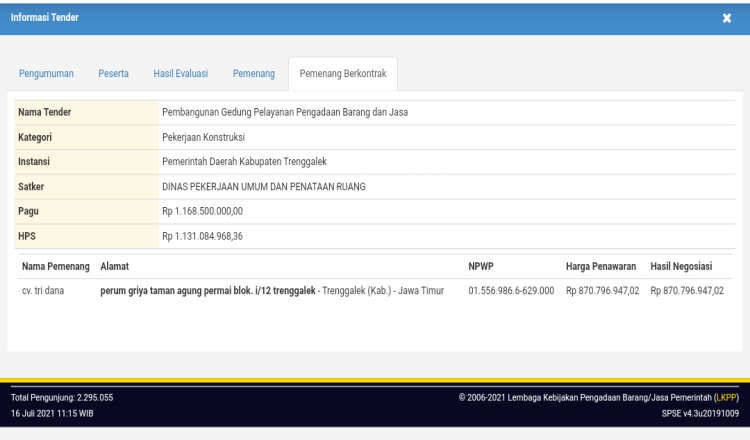
Task: Click the NPWP number 01.556.986.6-629.000
Action: [x=511, y=291]
